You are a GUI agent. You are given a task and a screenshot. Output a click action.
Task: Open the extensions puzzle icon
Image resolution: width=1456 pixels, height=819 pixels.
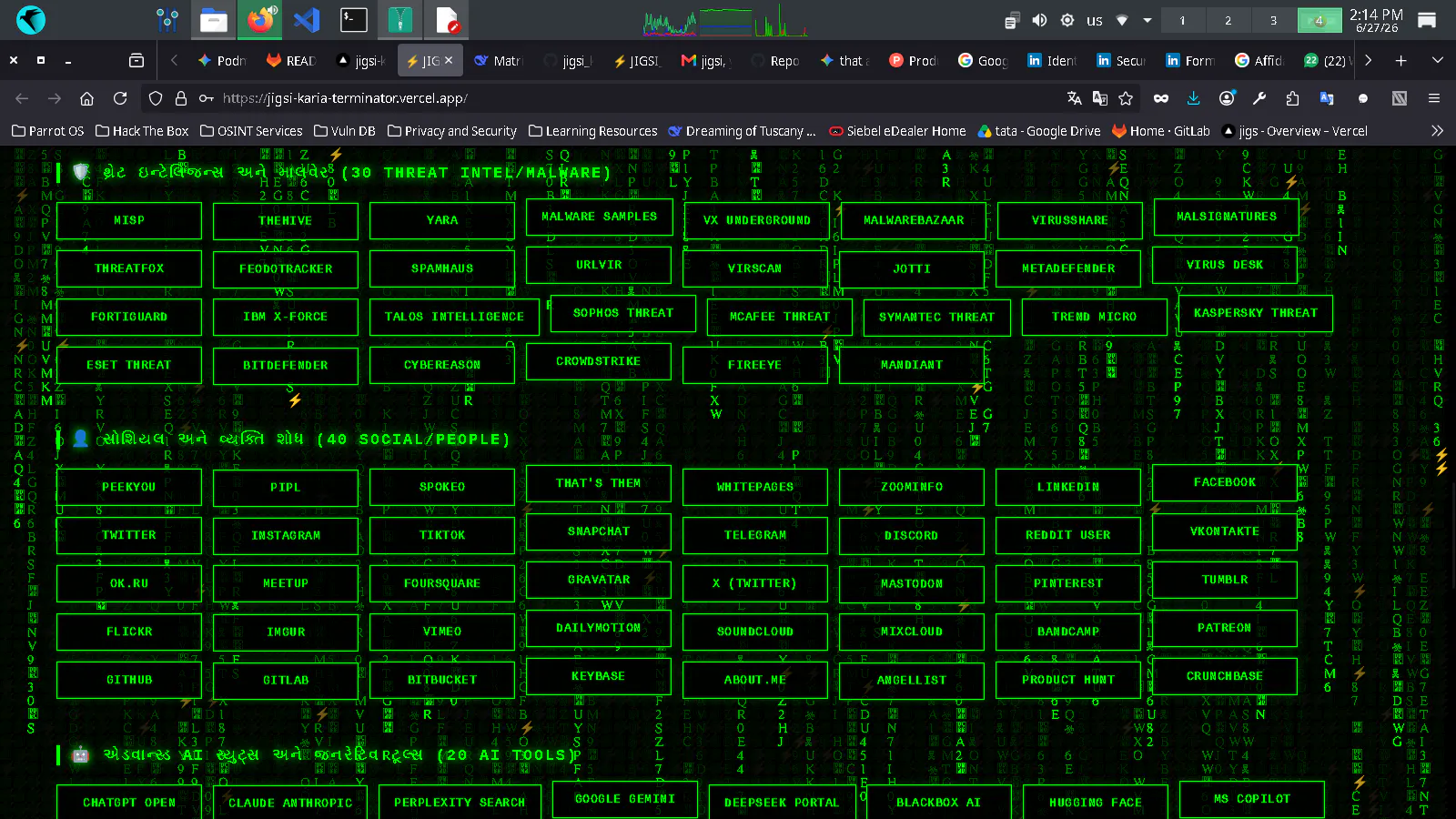pyautogui.click(x=1292, y=98)
